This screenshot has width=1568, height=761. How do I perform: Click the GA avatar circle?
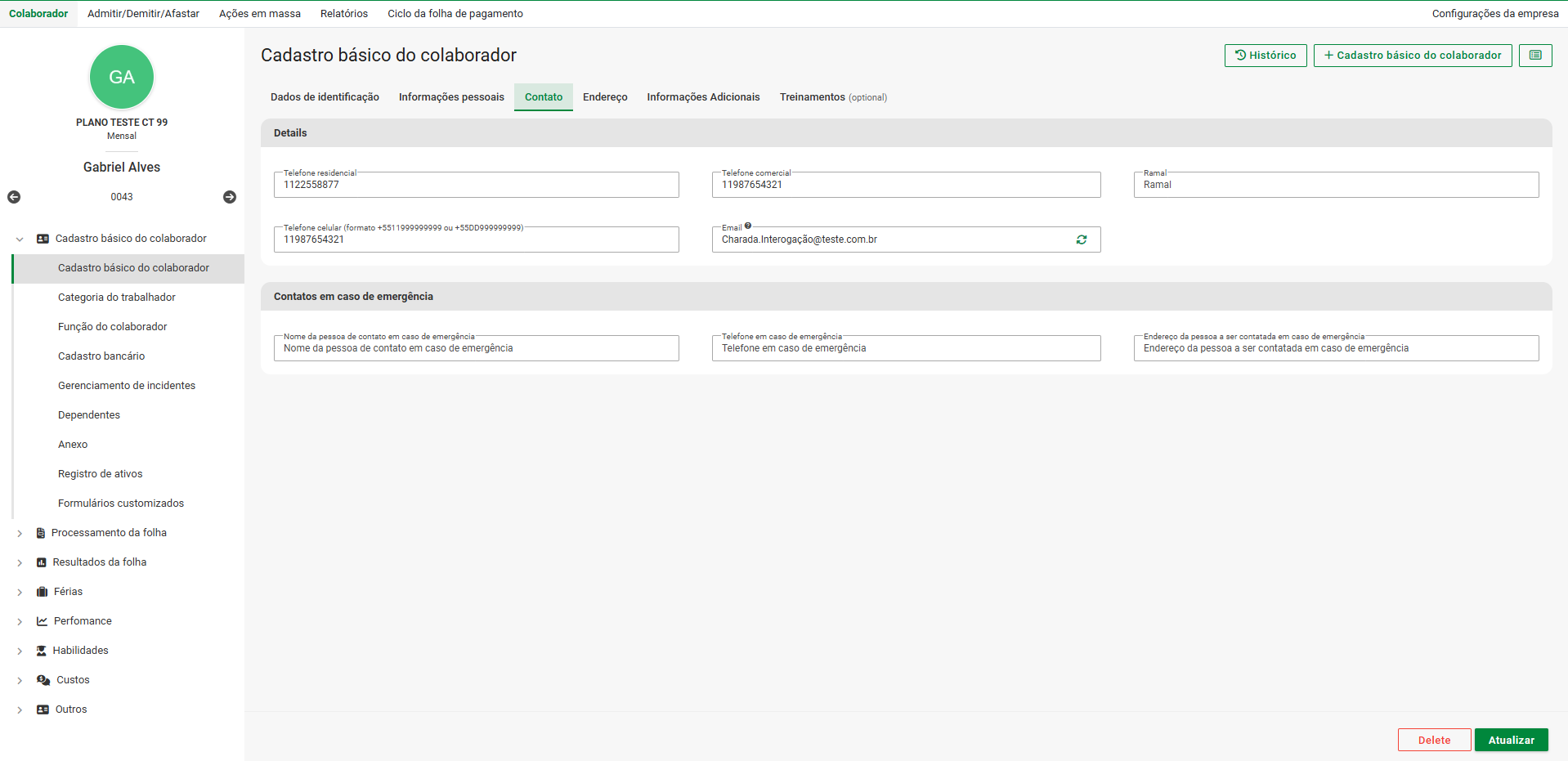[122, 77]
